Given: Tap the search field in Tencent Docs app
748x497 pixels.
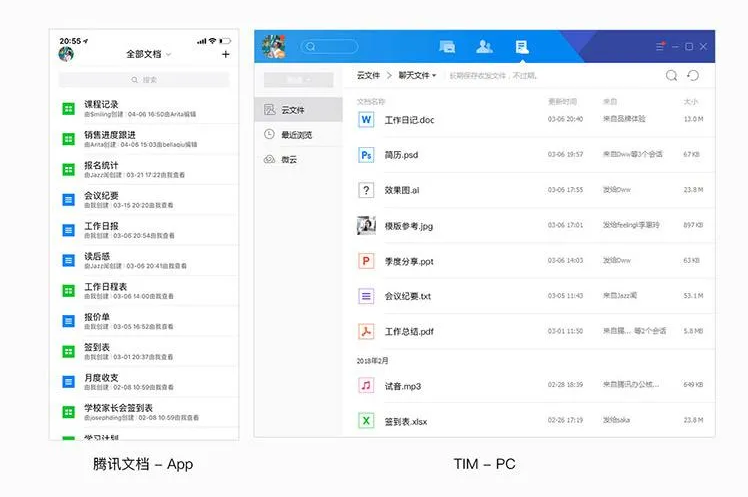Looking at the screenshot, I should pos(144,80).
